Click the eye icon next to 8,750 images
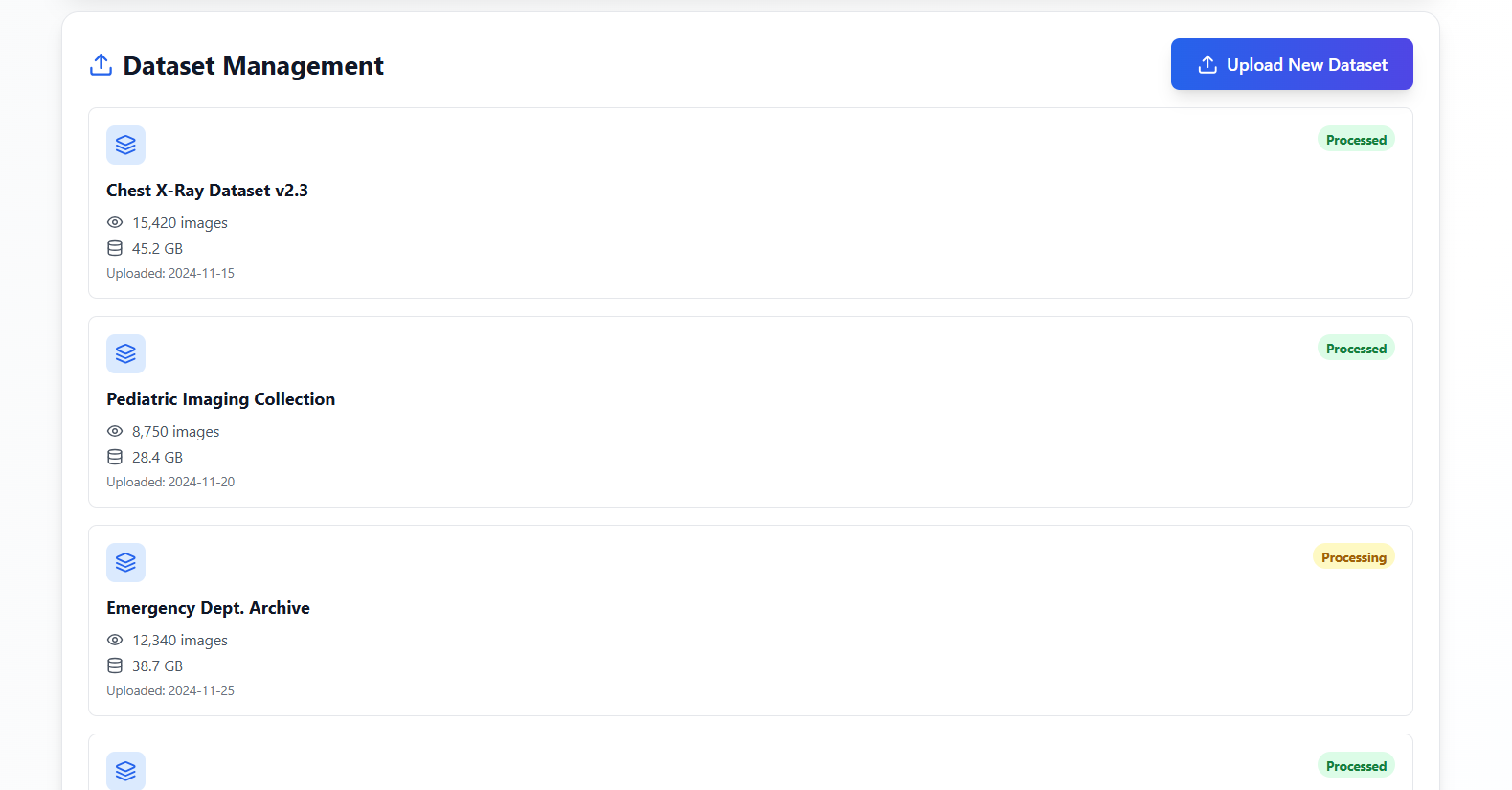The height and width of the screenshot is (790, 1512). tap(115, 431)
